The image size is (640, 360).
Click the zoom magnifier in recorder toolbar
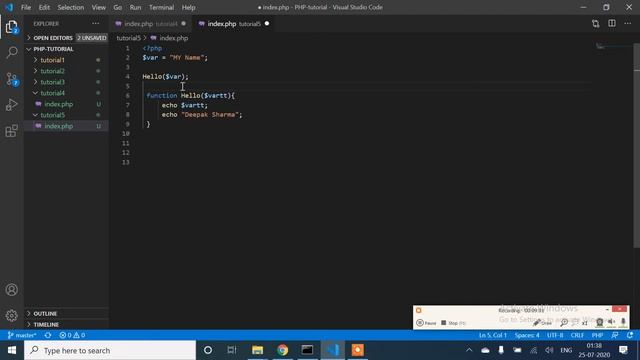tap(564, 323)
